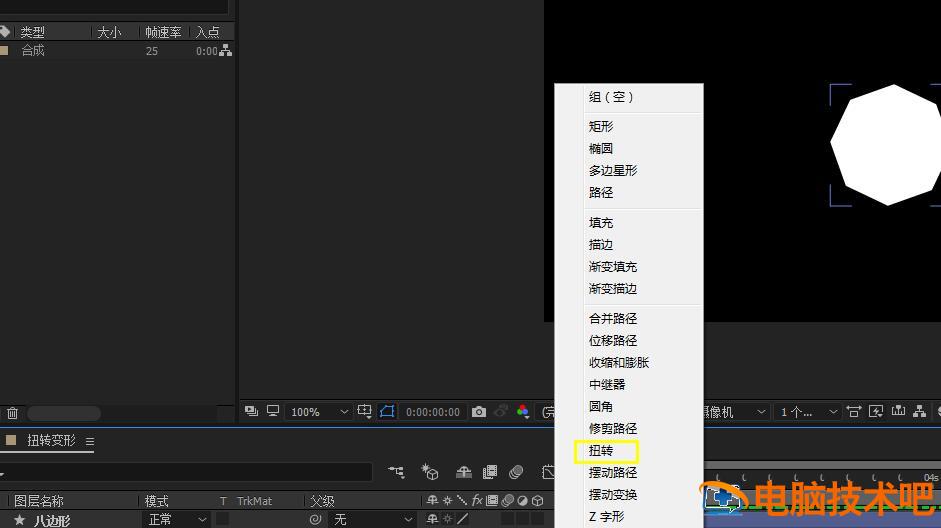941x528 pixels.
Task: Enable motion blur icon in timeline
Action: click(x=516, y=472)
